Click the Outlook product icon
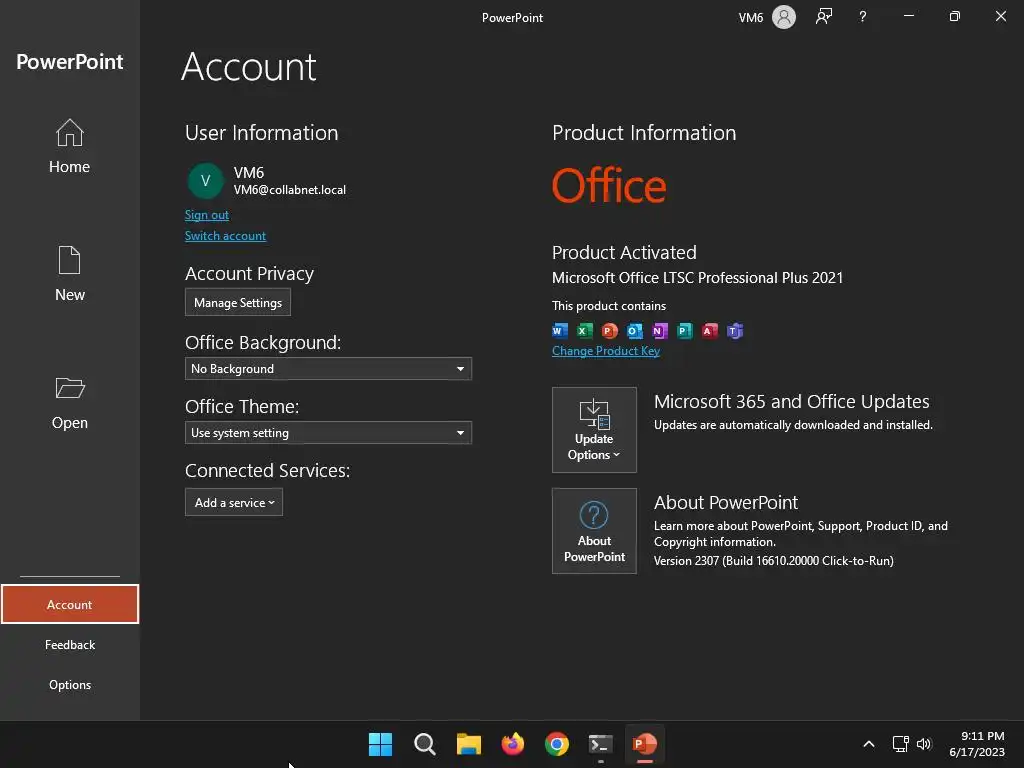This screenshot has height=768, width=1024. tap(634, 330)
